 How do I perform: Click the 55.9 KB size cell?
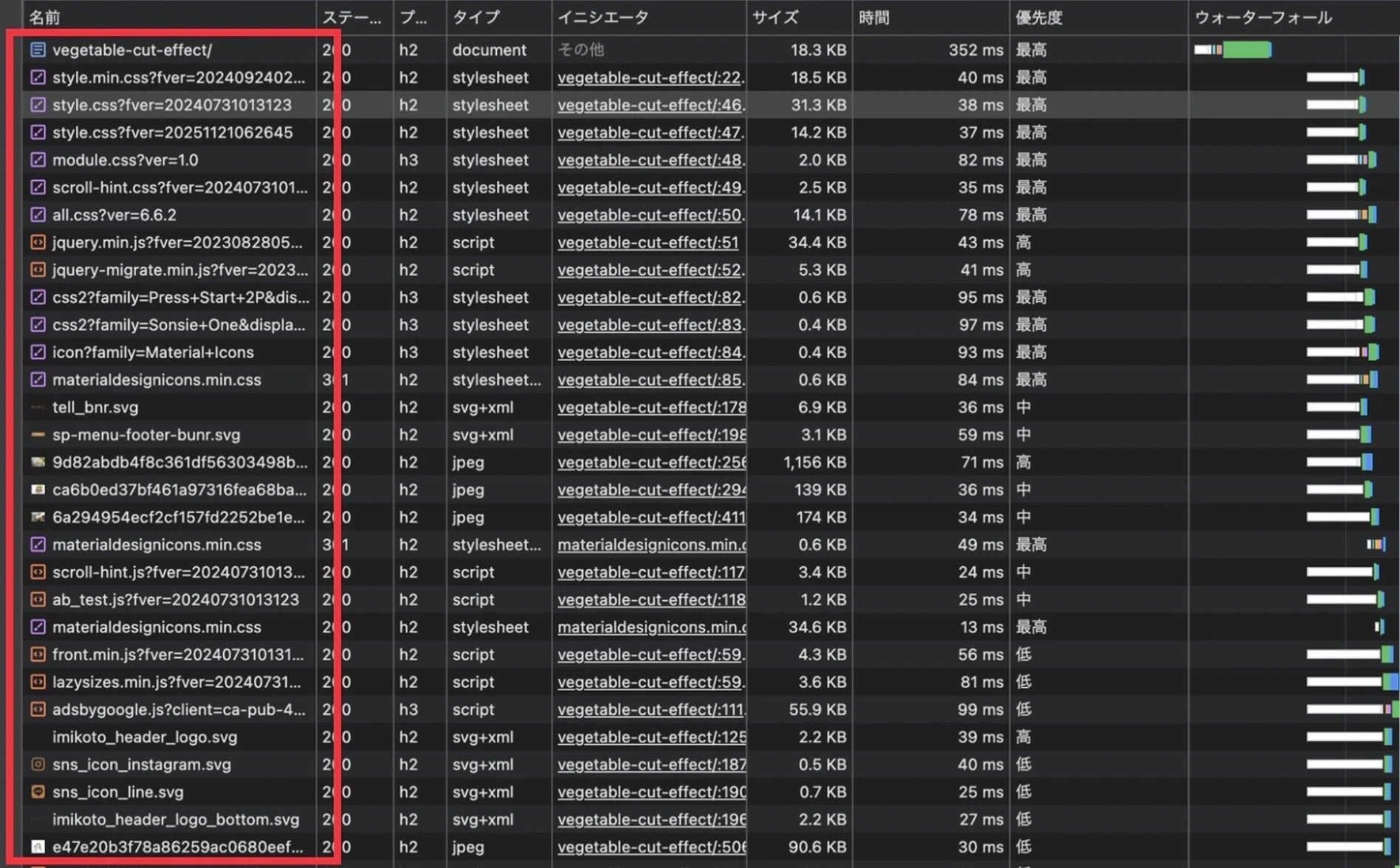[x=817, y=709]
